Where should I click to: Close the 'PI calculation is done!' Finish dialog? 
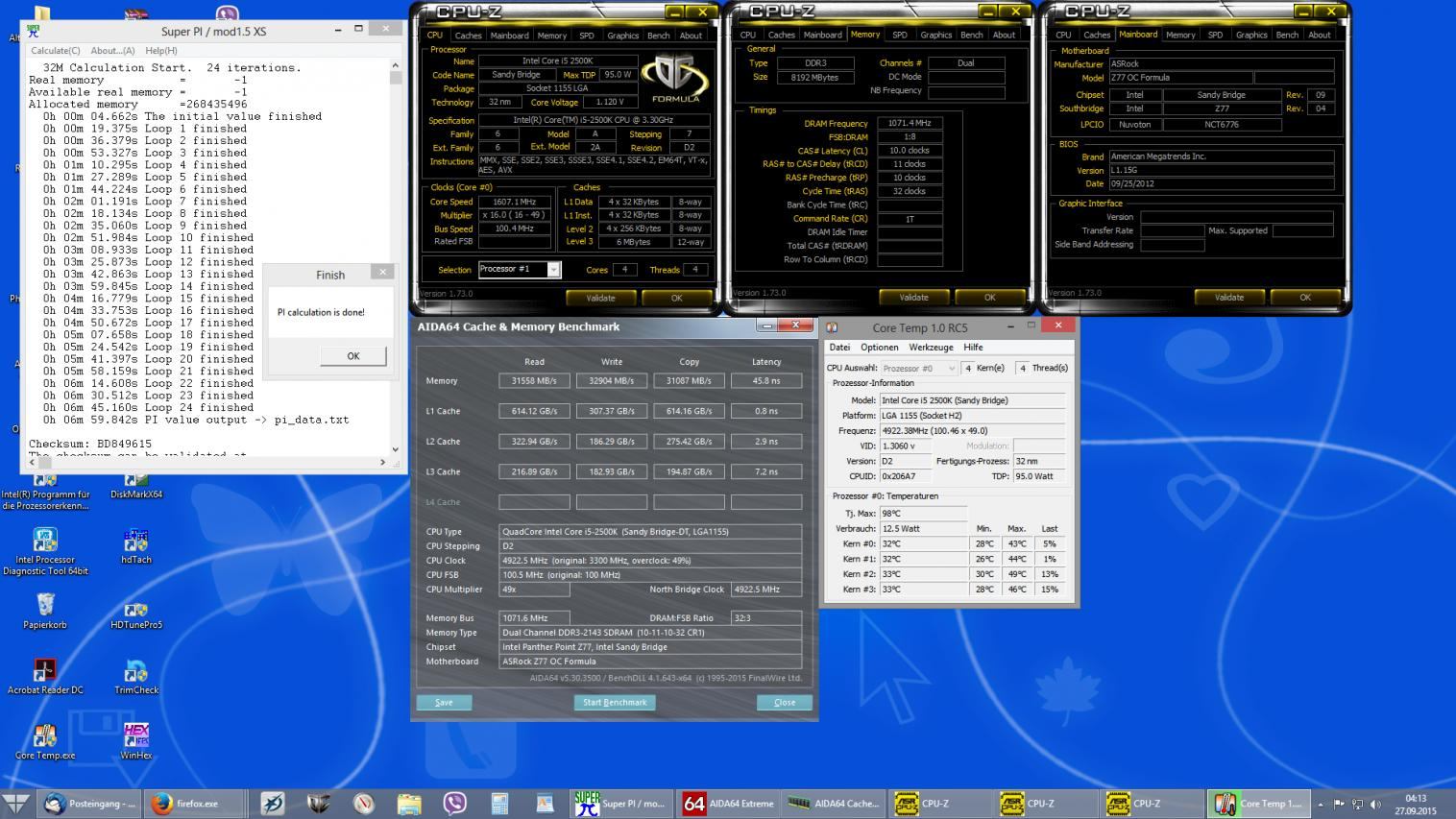click(382, 273)
